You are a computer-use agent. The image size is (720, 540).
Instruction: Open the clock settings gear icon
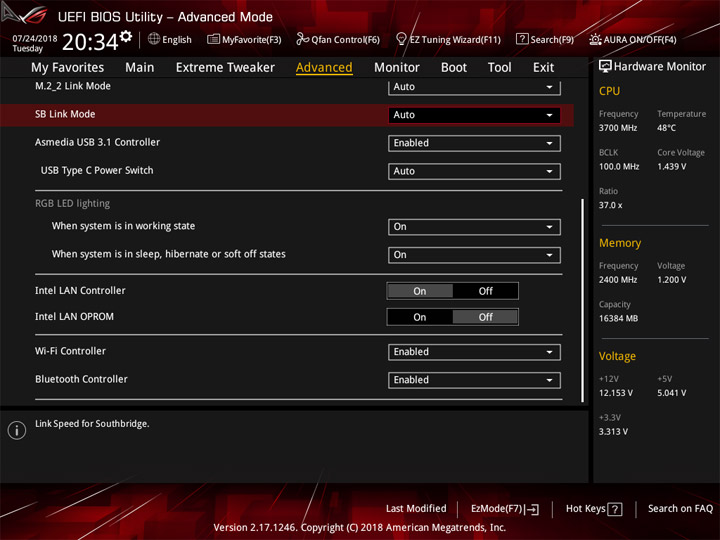(x=126, y=36)
